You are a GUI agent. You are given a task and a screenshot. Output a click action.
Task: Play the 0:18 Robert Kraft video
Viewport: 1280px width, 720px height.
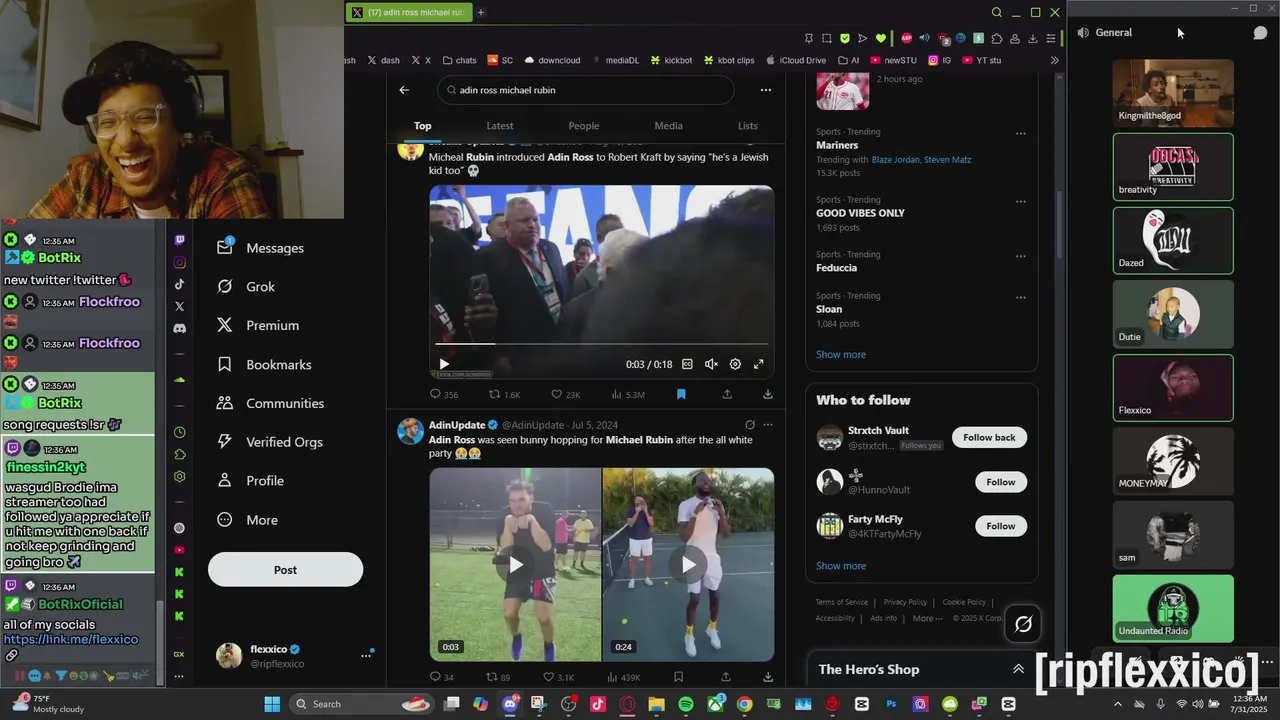(444, 364)
